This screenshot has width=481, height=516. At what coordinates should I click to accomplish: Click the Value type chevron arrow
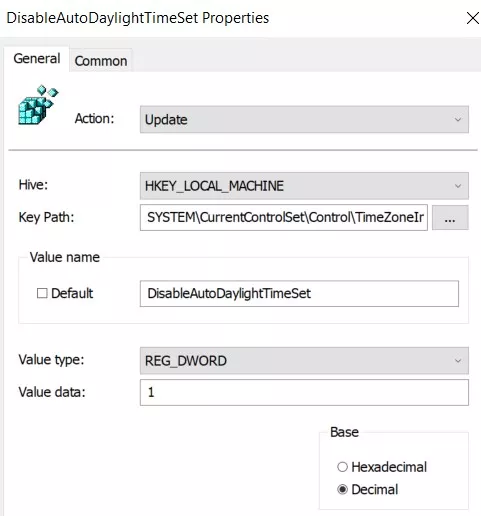click(458, 361)
